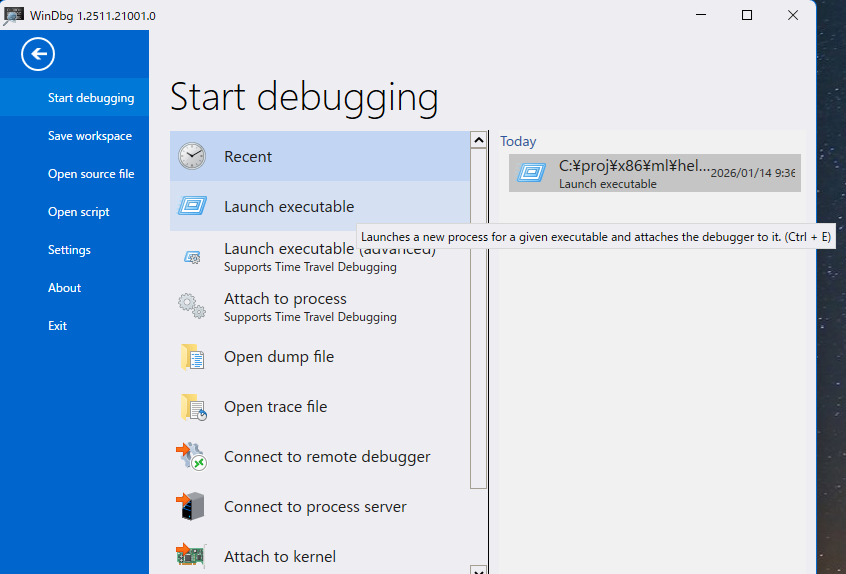846x574 pixels.
Task: Click the Open dump file folder icon
Action: [192, 357]
